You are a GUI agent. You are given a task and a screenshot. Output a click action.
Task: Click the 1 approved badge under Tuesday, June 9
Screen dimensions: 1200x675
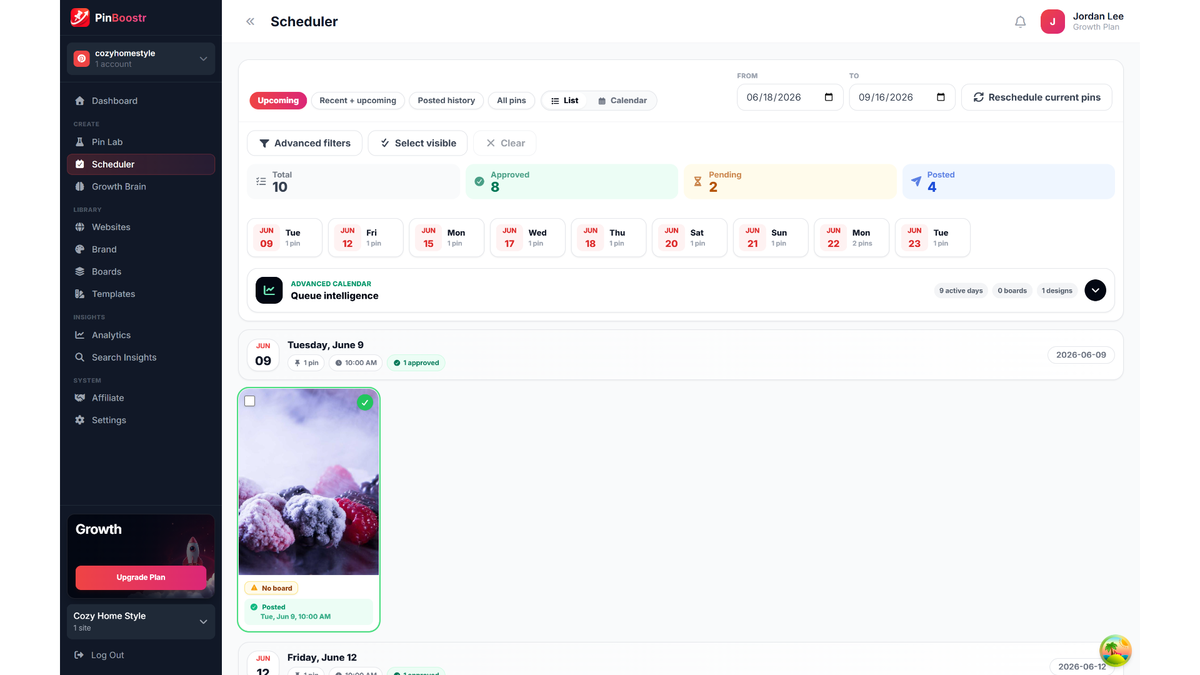point(417,363)
